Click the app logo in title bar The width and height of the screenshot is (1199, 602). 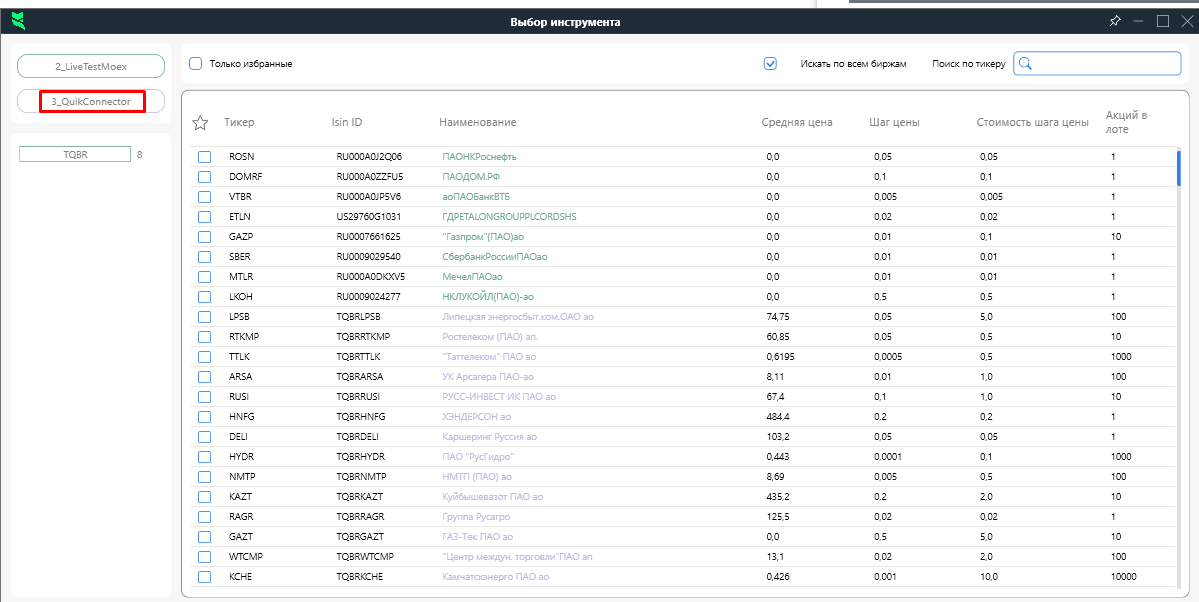(18, 21)
